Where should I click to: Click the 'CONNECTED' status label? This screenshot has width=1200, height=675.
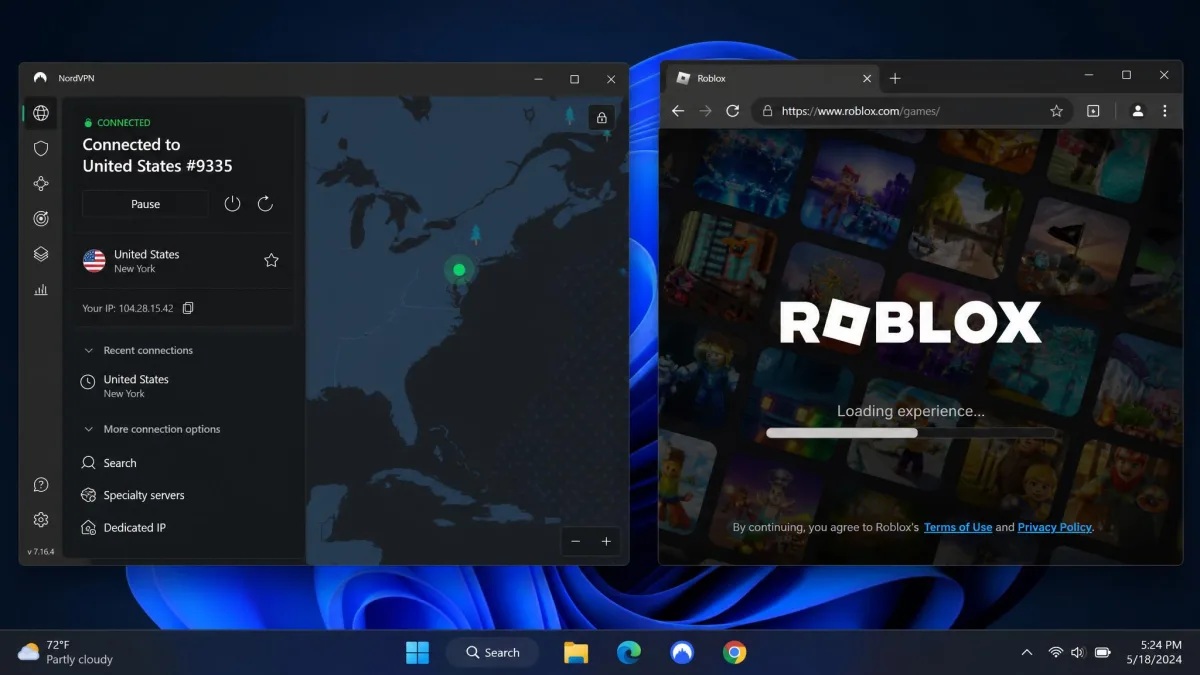click(124, 123)
